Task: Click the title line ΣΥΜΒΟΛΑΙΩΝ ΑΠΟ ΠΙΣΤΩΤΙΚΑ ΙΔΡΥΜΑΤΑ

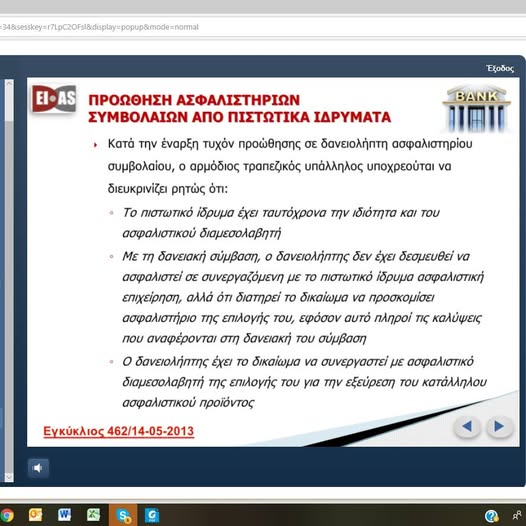Action: [x=240, y=117]
